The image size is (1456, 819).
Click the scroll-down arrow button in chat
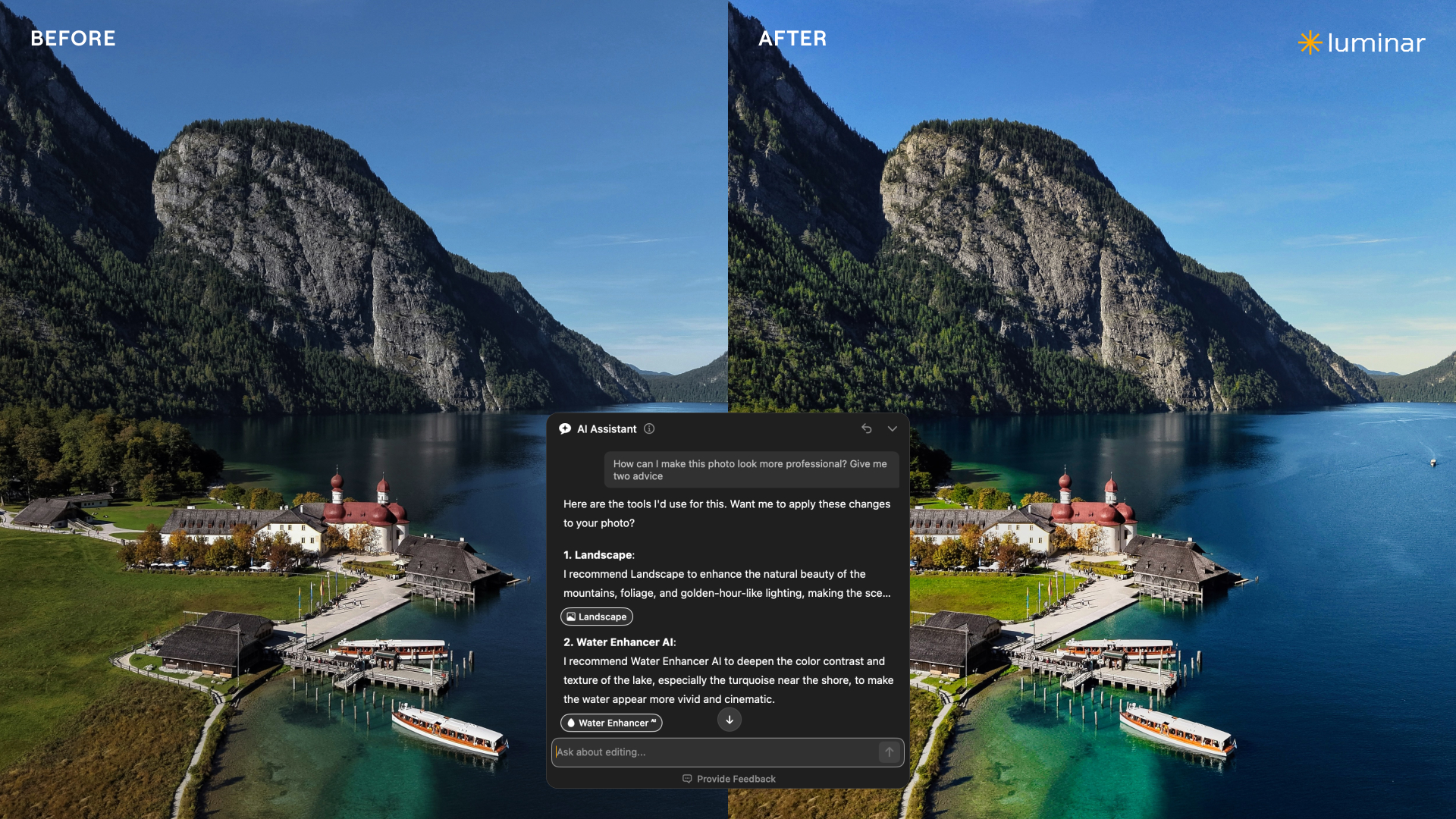(730, 720)
